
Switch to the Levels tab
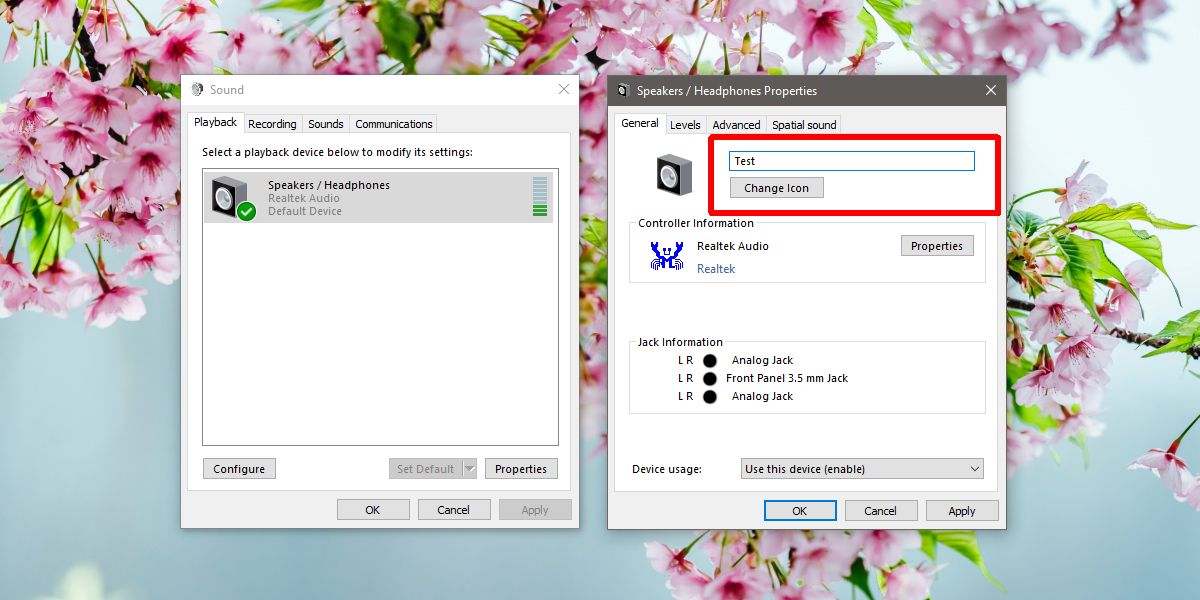point(685,125)
